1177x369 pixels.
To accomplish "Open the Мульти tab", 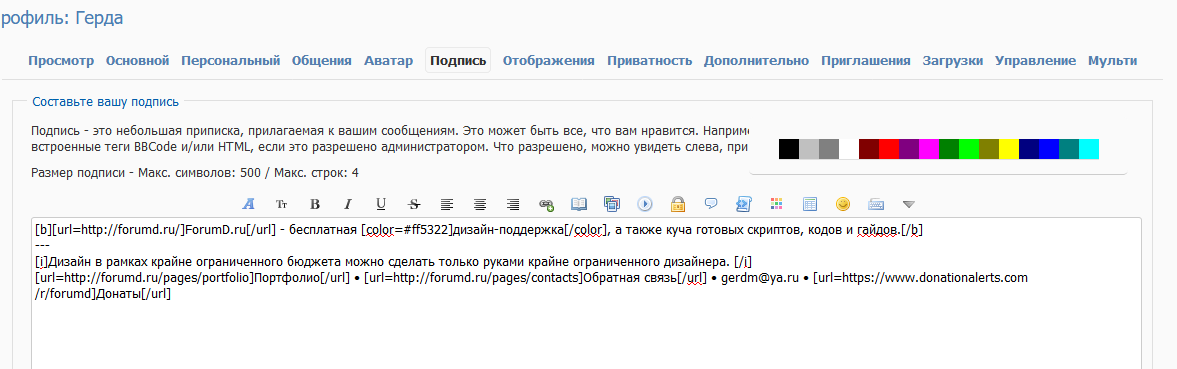I will (1112, 61).
